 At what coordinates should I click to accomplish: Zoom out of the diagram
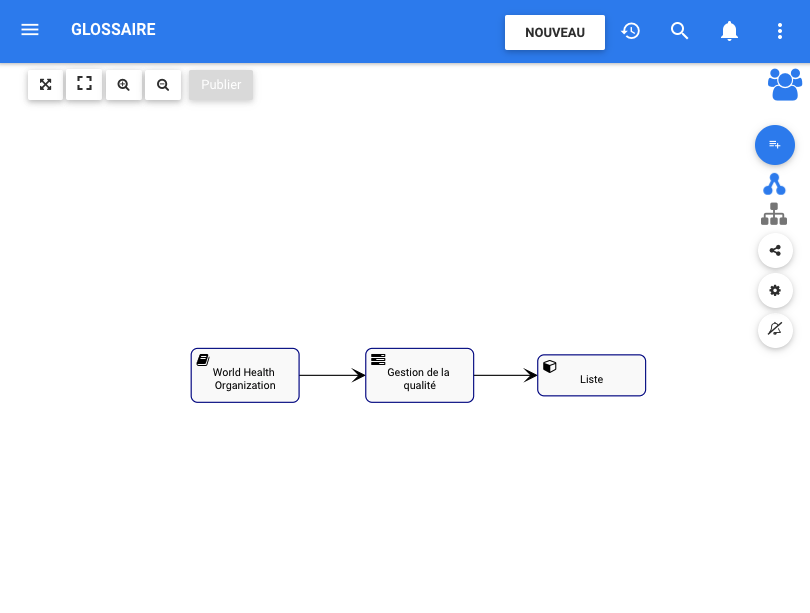[163, 85]
